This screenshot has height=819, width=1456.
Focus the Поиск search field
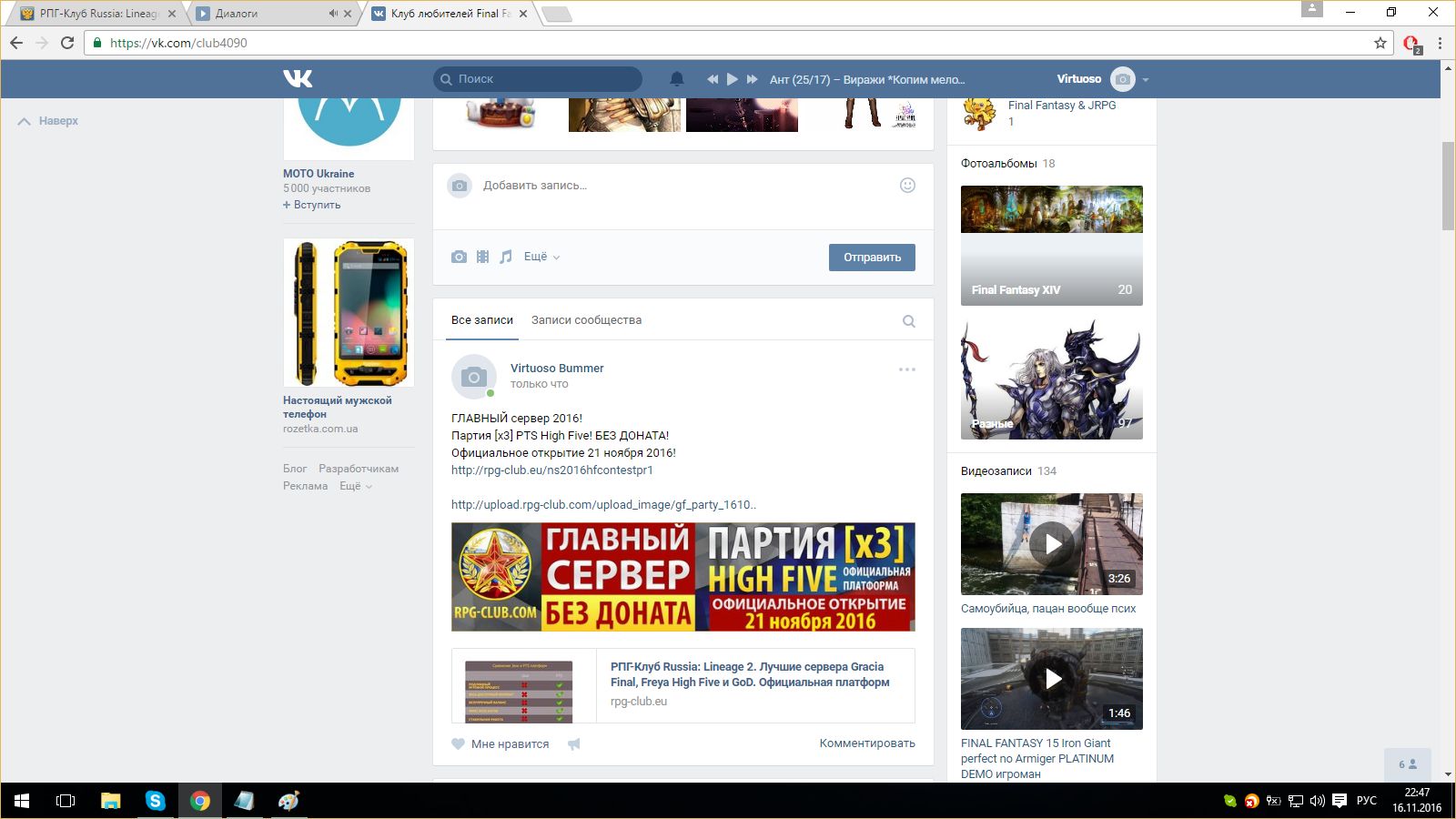point(538,79)
